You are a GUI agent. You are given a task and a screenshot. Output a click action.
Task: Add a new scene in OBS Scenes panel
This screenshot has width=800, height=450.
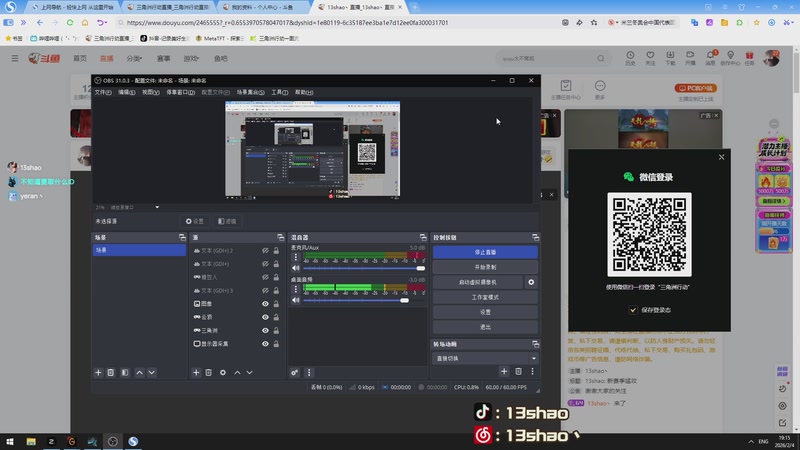(x=98, y=372)
